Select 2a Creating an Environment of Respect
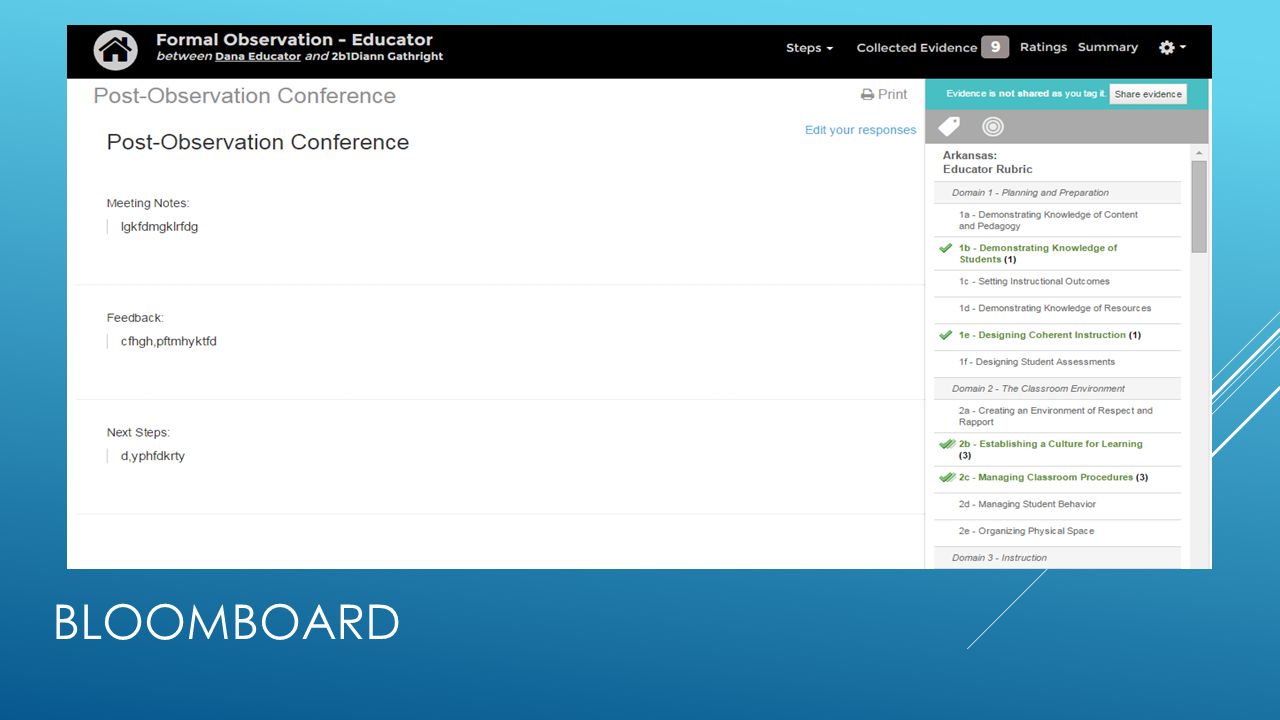This screenshot has height=720, width=1280. pyautogui.click(x=1057, y=416)
